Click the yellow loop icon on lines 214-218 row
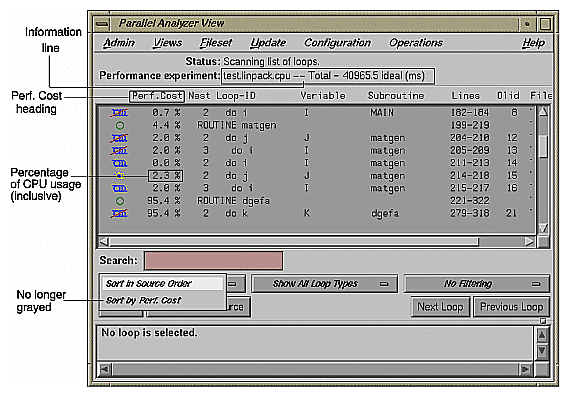The image size is (570, 397). [x=120, y=176]
